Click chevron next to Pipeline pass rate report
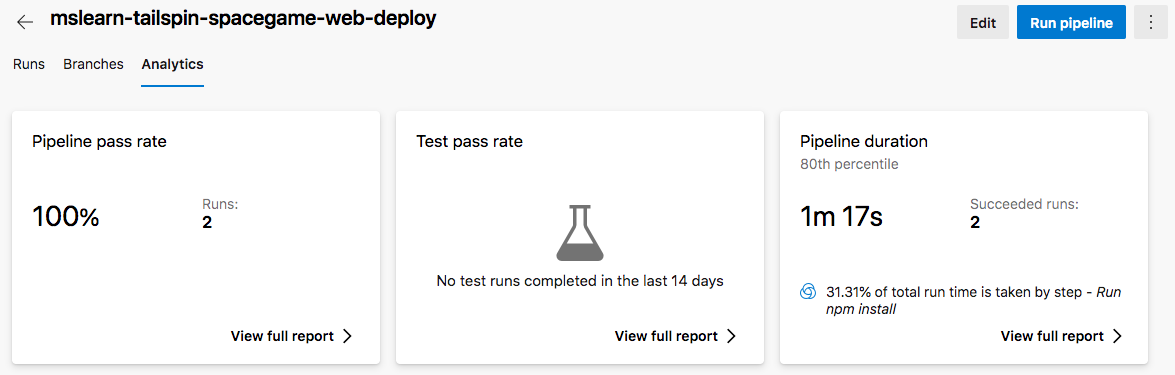The height and width of the screenshot is (375, 1175). (347, 336)
